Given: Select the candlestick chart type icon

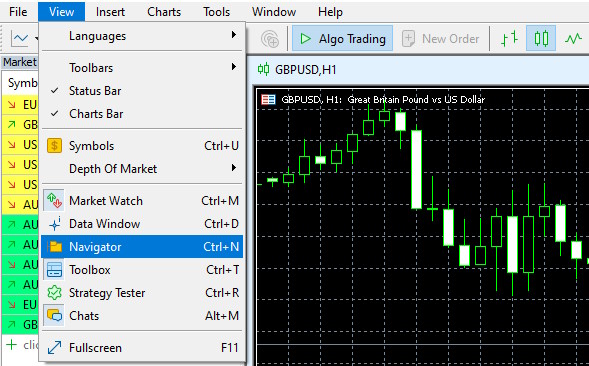Looking at the screenshot, I should coord(541,38).
